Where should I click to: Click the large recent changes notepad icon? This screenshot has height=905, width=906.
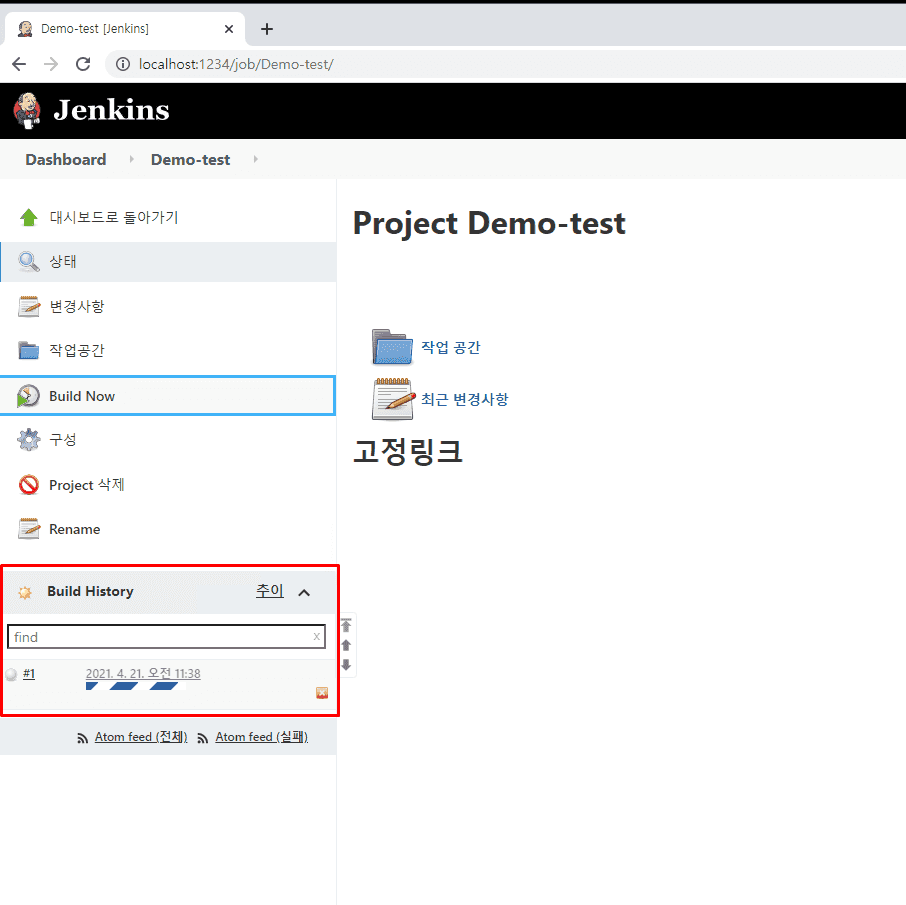point(393,399)
